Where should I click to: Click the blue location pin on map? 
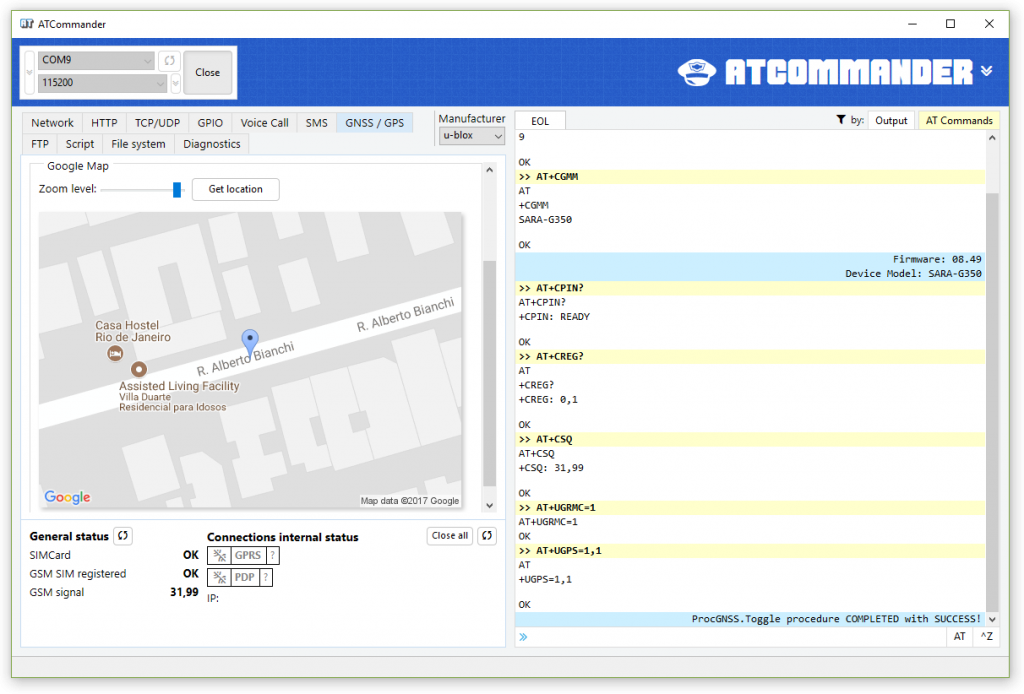click(249, 342)
